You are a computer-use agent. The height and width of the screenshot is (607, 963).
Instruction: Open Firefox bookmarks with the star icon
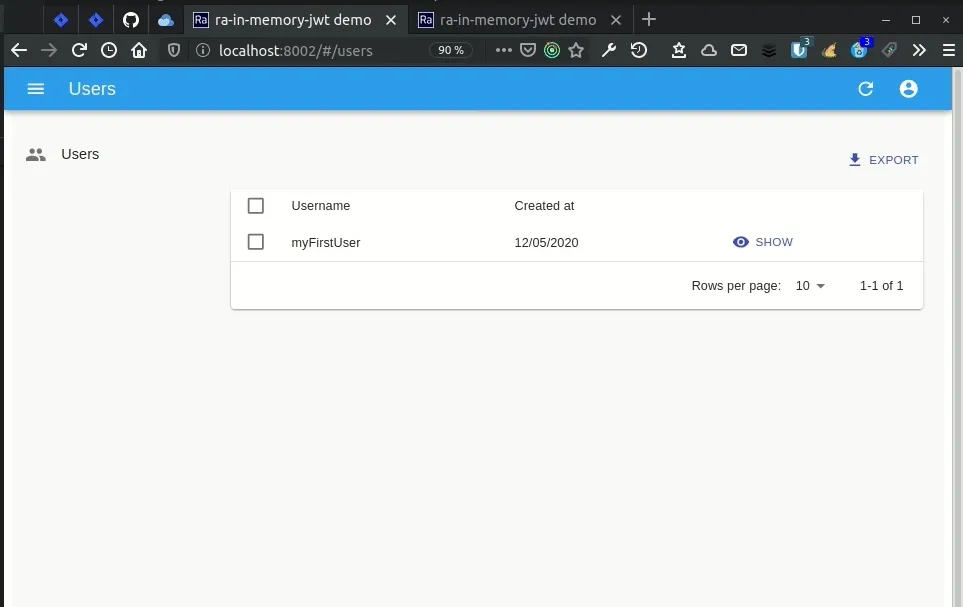click(576, 50)
